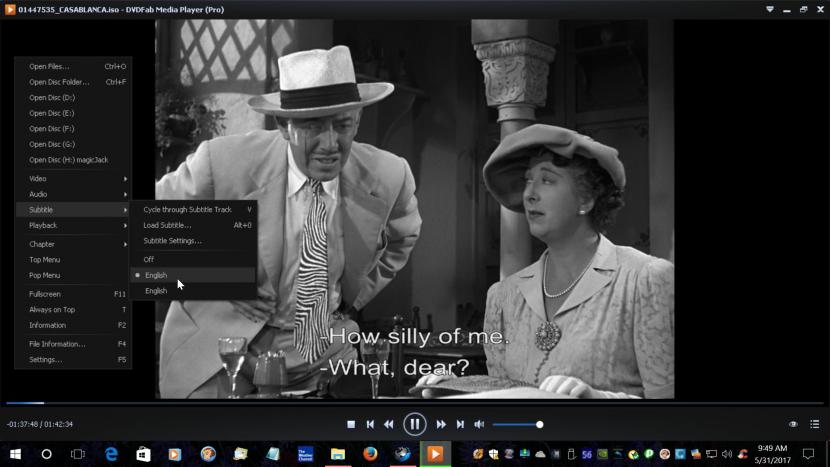Screen dimensions: 830x467
Task: Open the playlist icon
Action: pos(815,424)
